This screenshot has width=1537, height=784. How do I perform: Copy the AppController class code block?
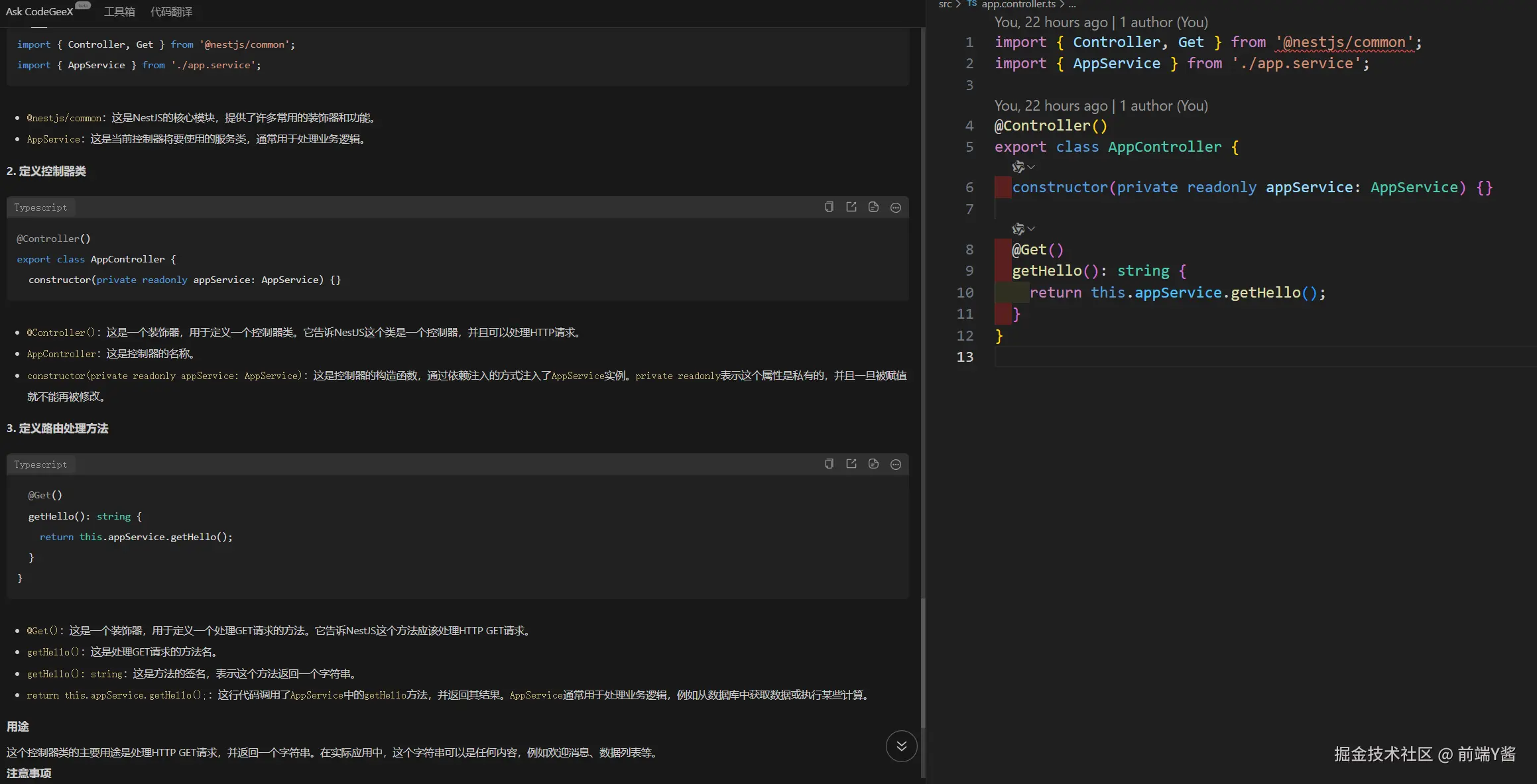point(829,207)
